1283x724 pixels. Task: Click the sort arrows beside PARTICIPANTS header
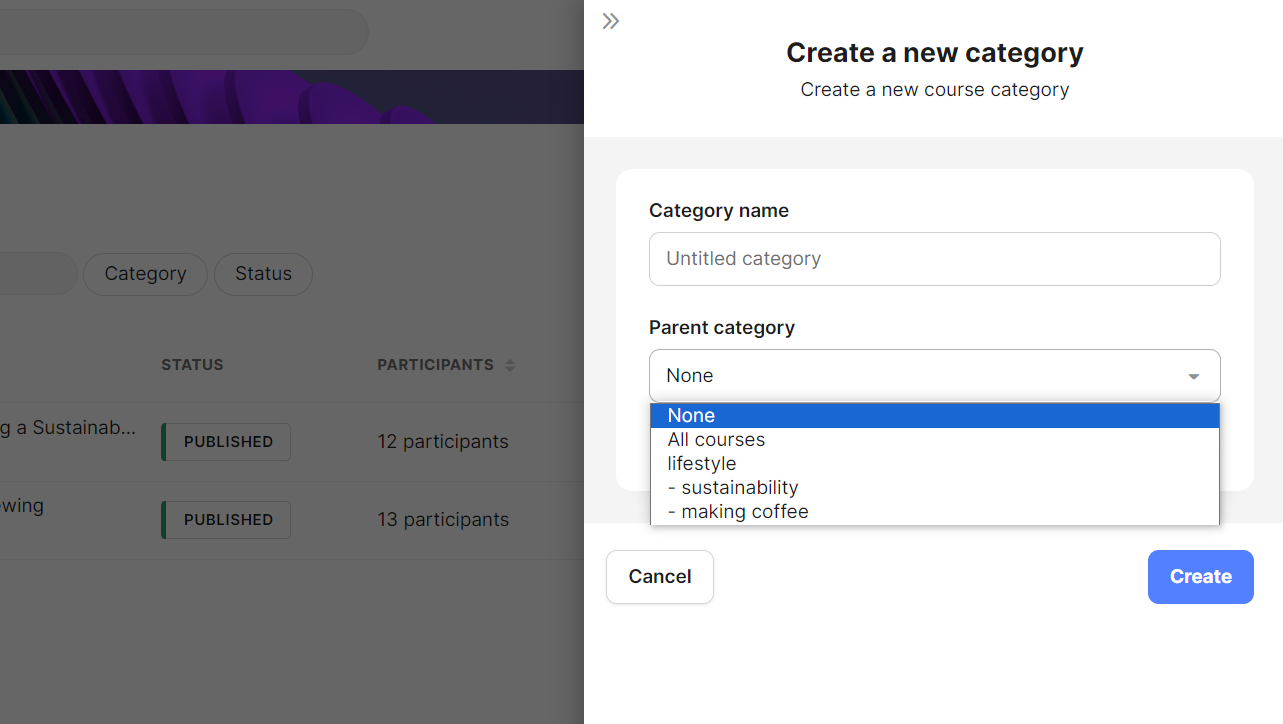point(510,365)
